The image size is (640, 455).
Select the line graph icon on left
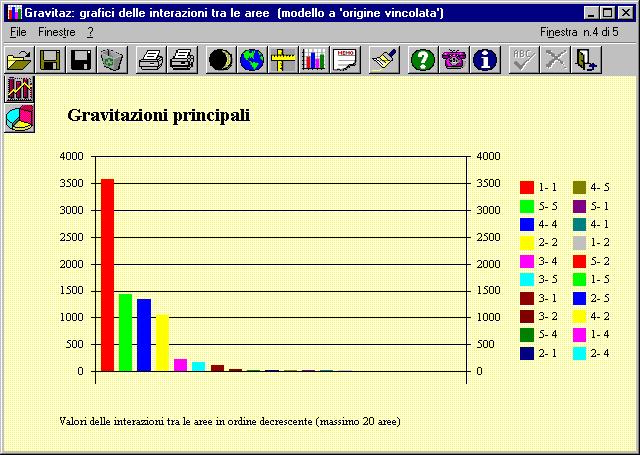(x=19, y=89)
